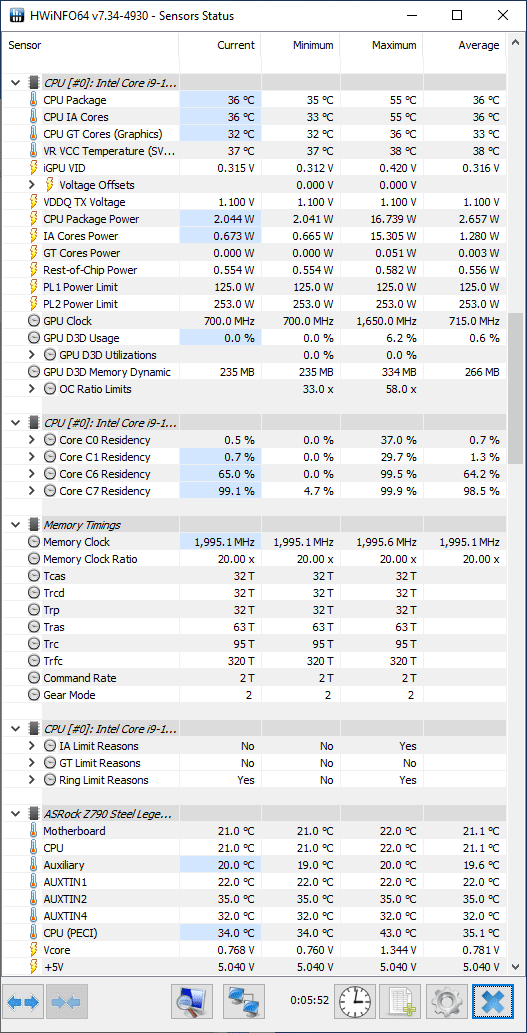Expand the Voltage Offsets row
Screen dimensions: 527x1033
point(32,185)
